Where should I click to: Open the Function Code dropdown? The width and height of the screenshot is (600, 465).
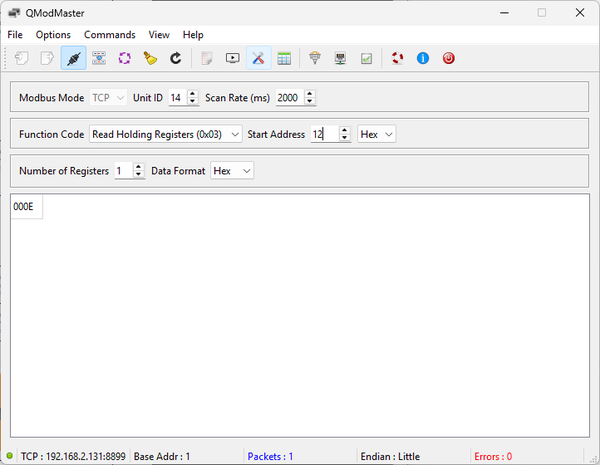click(x=165, y=134)
